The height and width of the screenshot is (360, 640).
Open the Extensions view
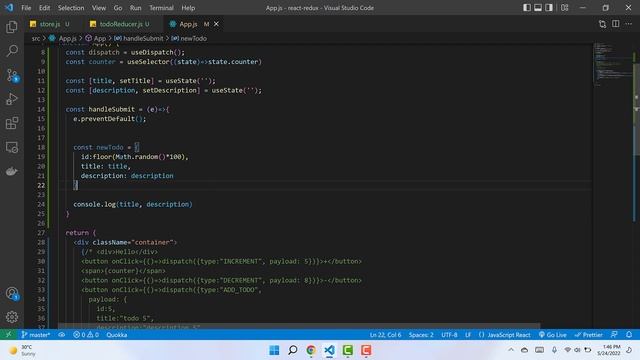[x=12, y=123]
